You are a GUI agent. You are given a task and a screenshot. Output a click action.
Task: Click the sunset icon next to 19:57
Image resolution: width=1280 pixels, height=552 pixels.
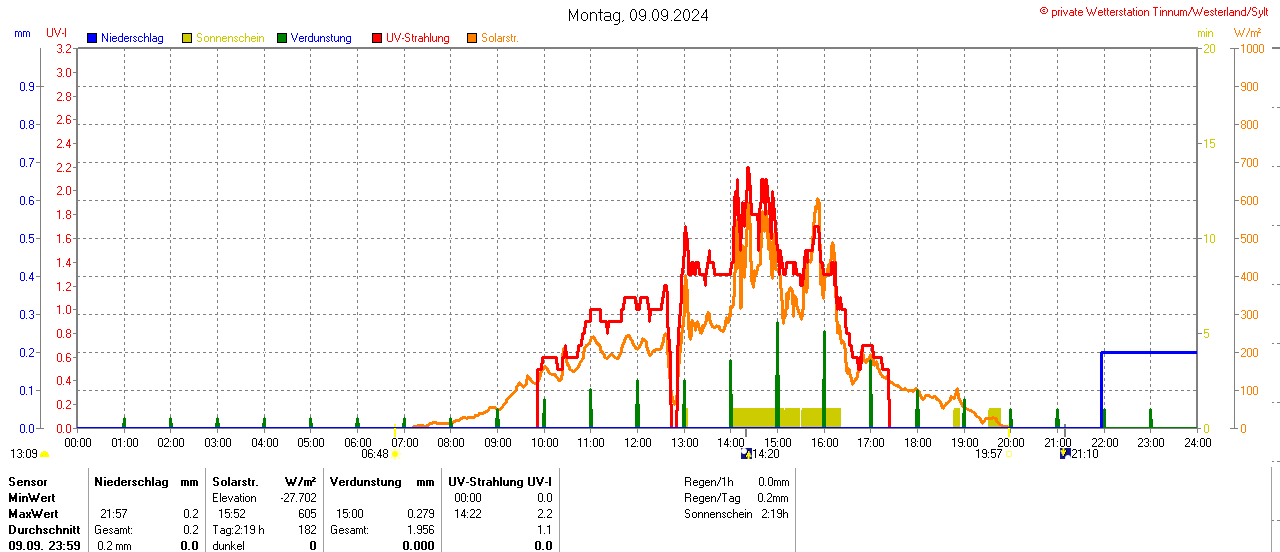pos(1009,454)
